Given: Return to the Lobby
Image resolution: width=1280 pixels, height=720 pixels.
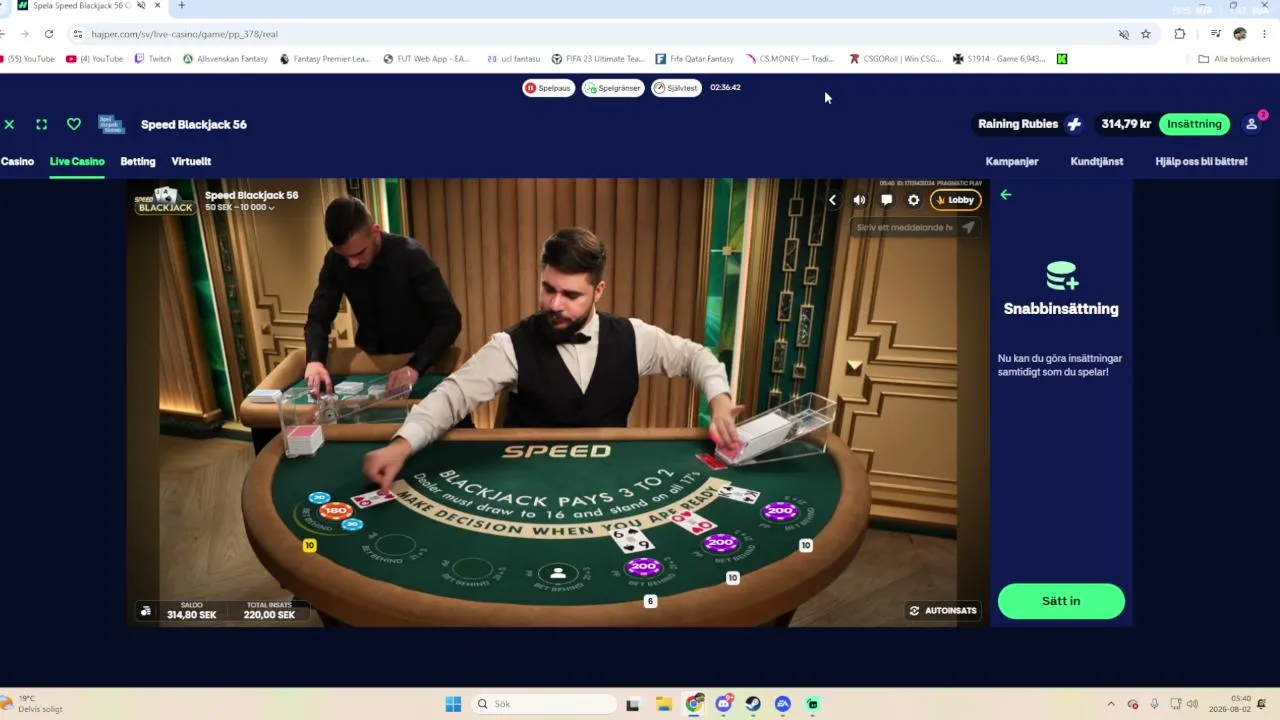Looking at the screenshot, I should [956, 200].
